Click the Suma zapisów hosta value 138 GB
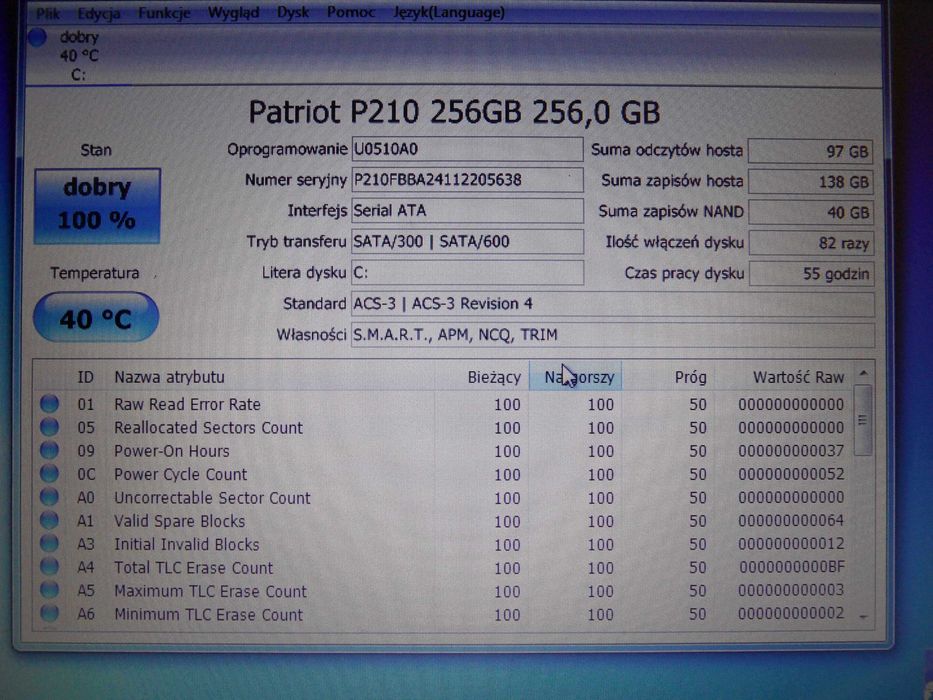The height and width of the screenshot is (700, 933). 810,182
